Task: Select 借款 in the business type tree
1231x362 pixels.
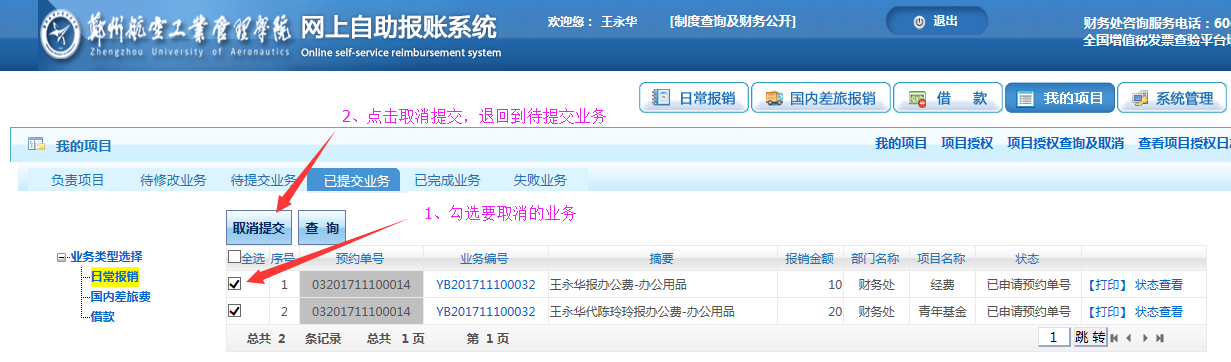Action: click(102, 316)
